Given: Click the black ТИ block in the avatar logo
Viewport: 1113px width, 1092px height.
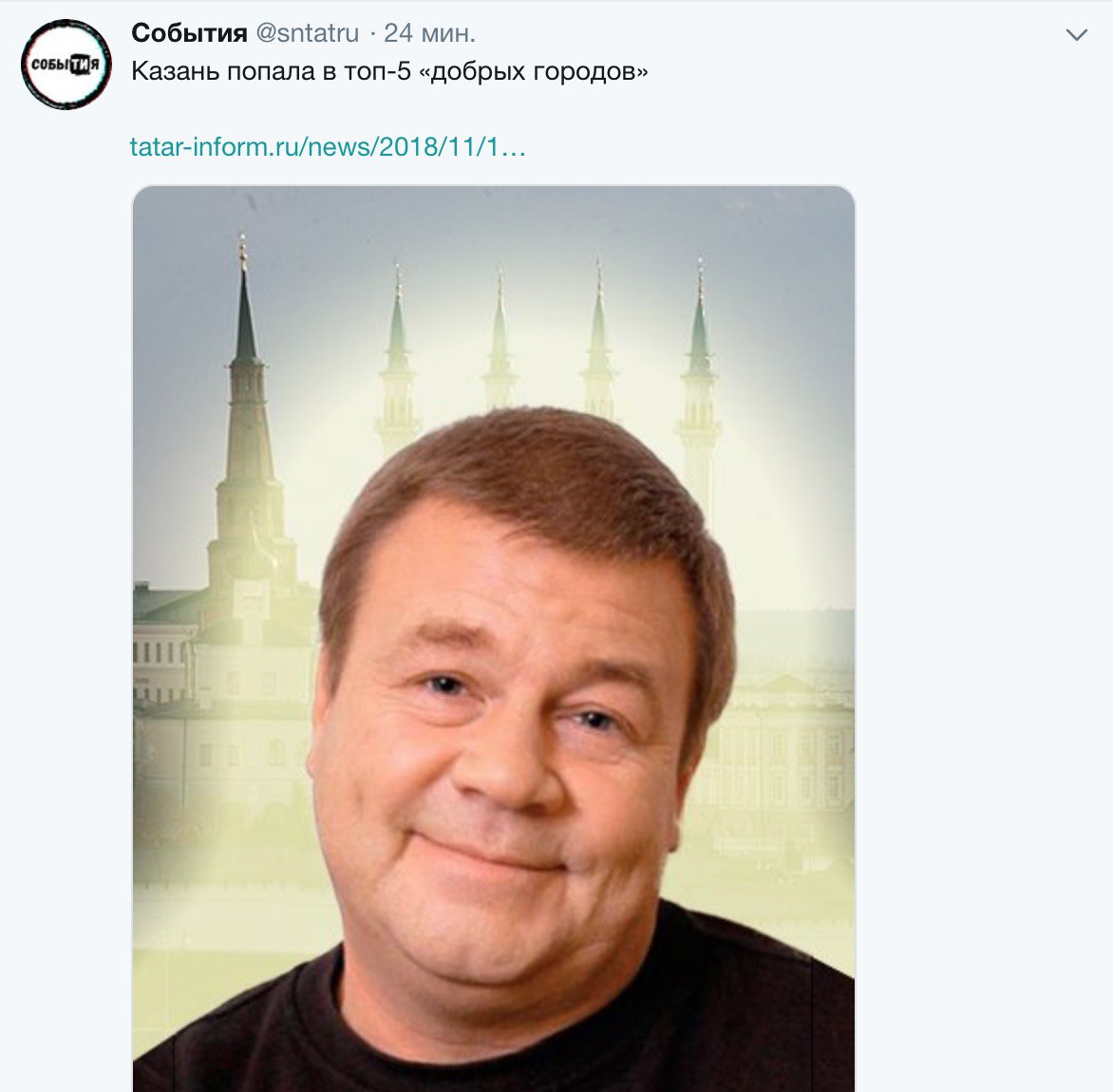Looking at the screenshot, I should (x=79, y=65).
